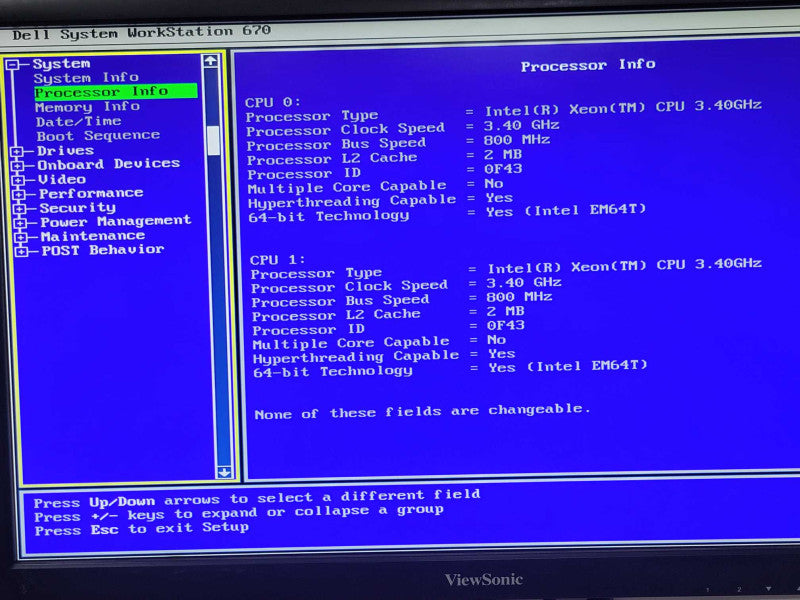Click CPU 1 Multiple Core Capable row

tap(380, 342)
